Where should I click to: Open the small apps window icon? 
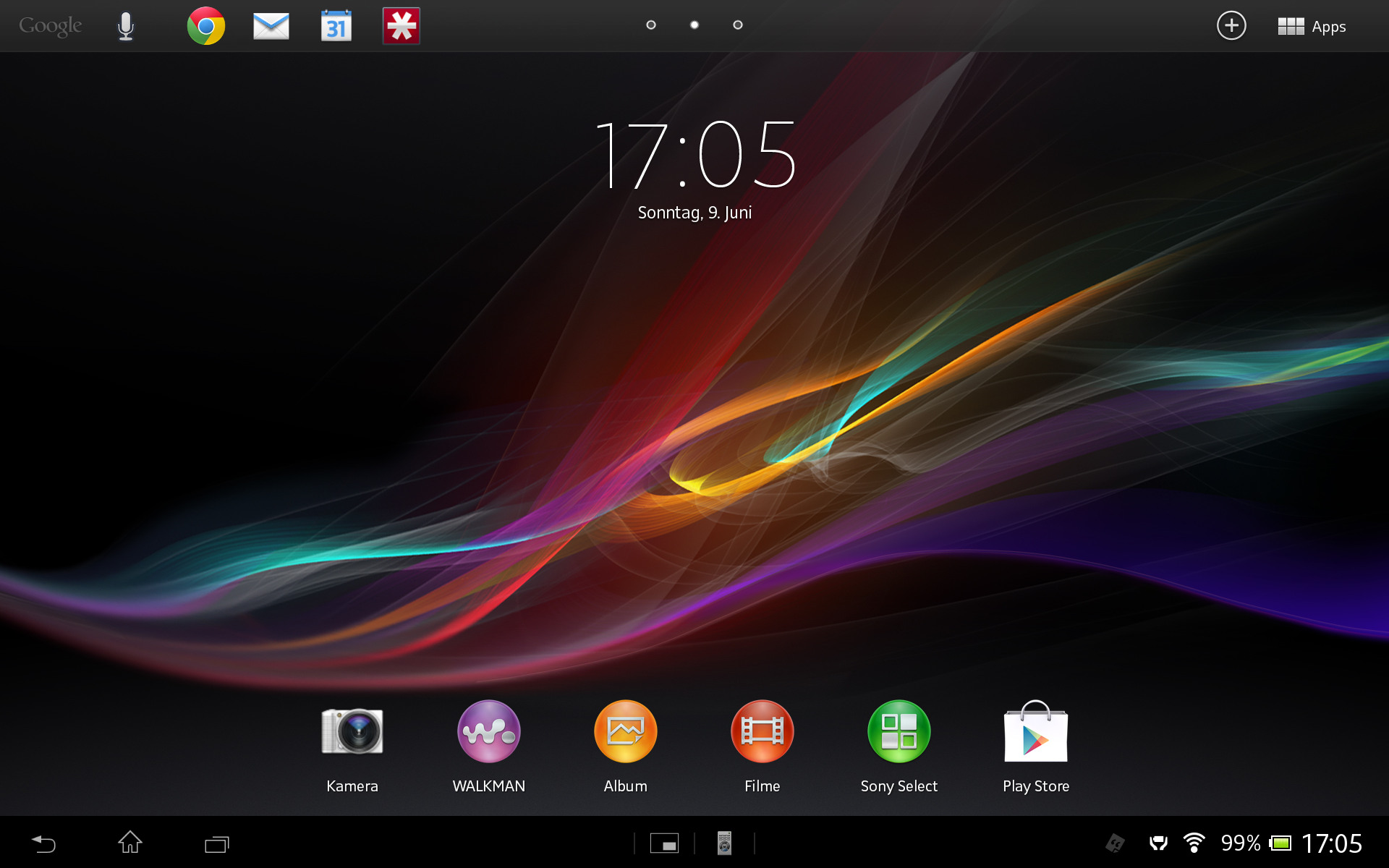click(x=664, y=843)
